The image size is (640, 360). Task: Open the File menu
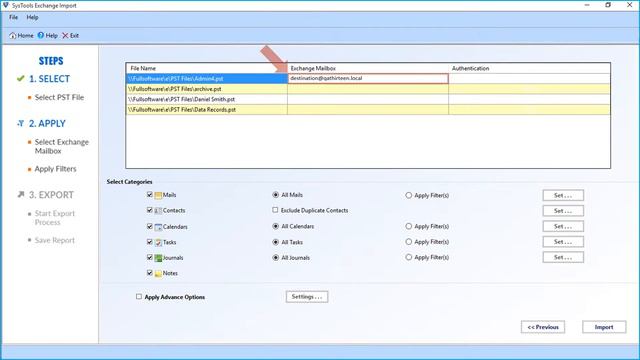(13, 18)
